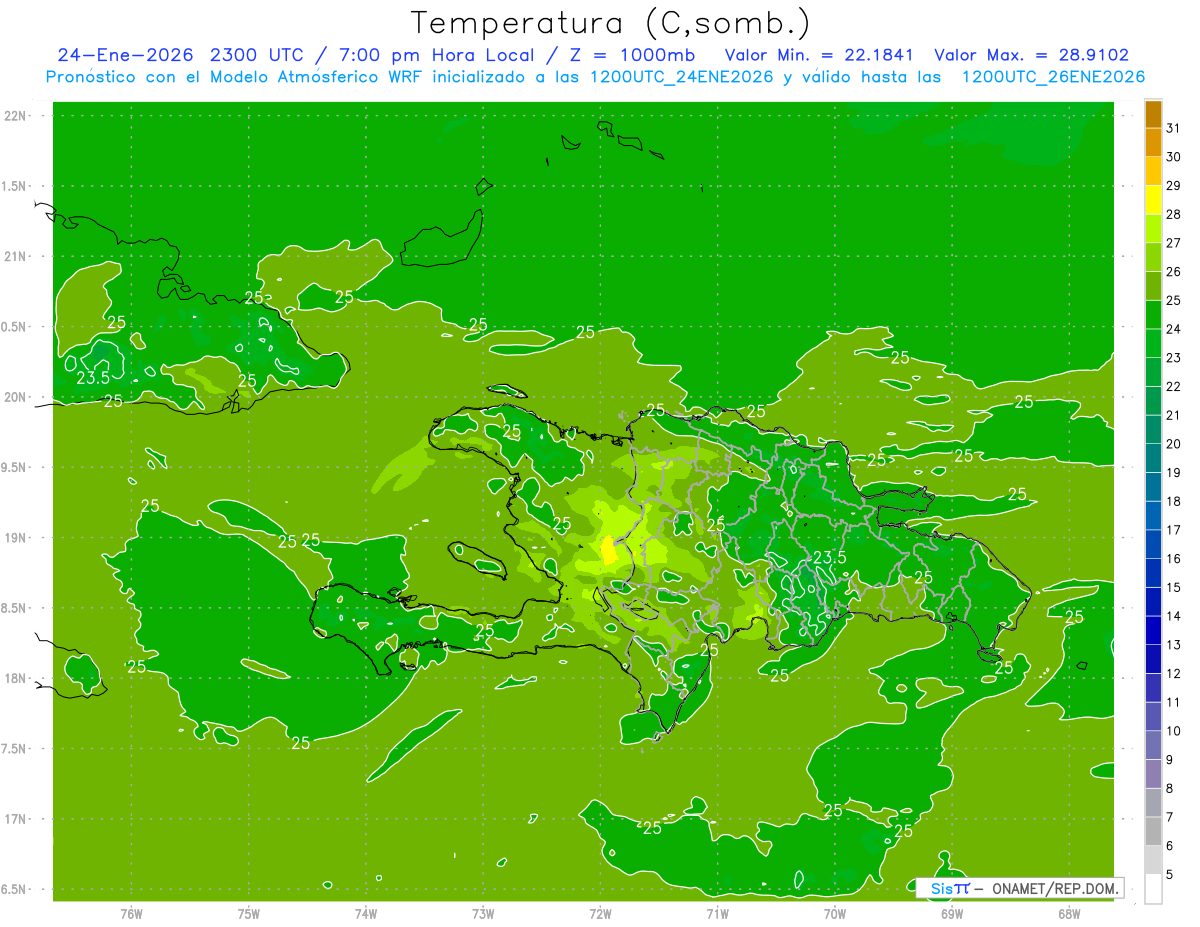Click the green swatch between 23 and 24
The width and height of the screenshot is (1200, 927).
click(x=1153, y=343)
